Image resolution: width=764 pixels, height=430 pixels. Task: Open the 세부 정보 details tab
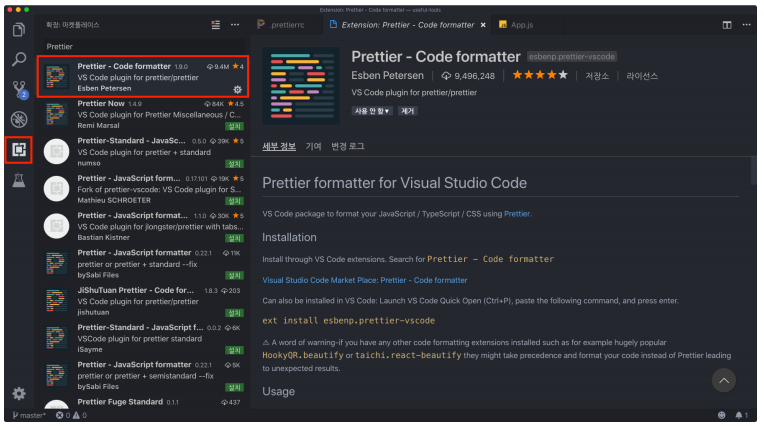point(279,146)
